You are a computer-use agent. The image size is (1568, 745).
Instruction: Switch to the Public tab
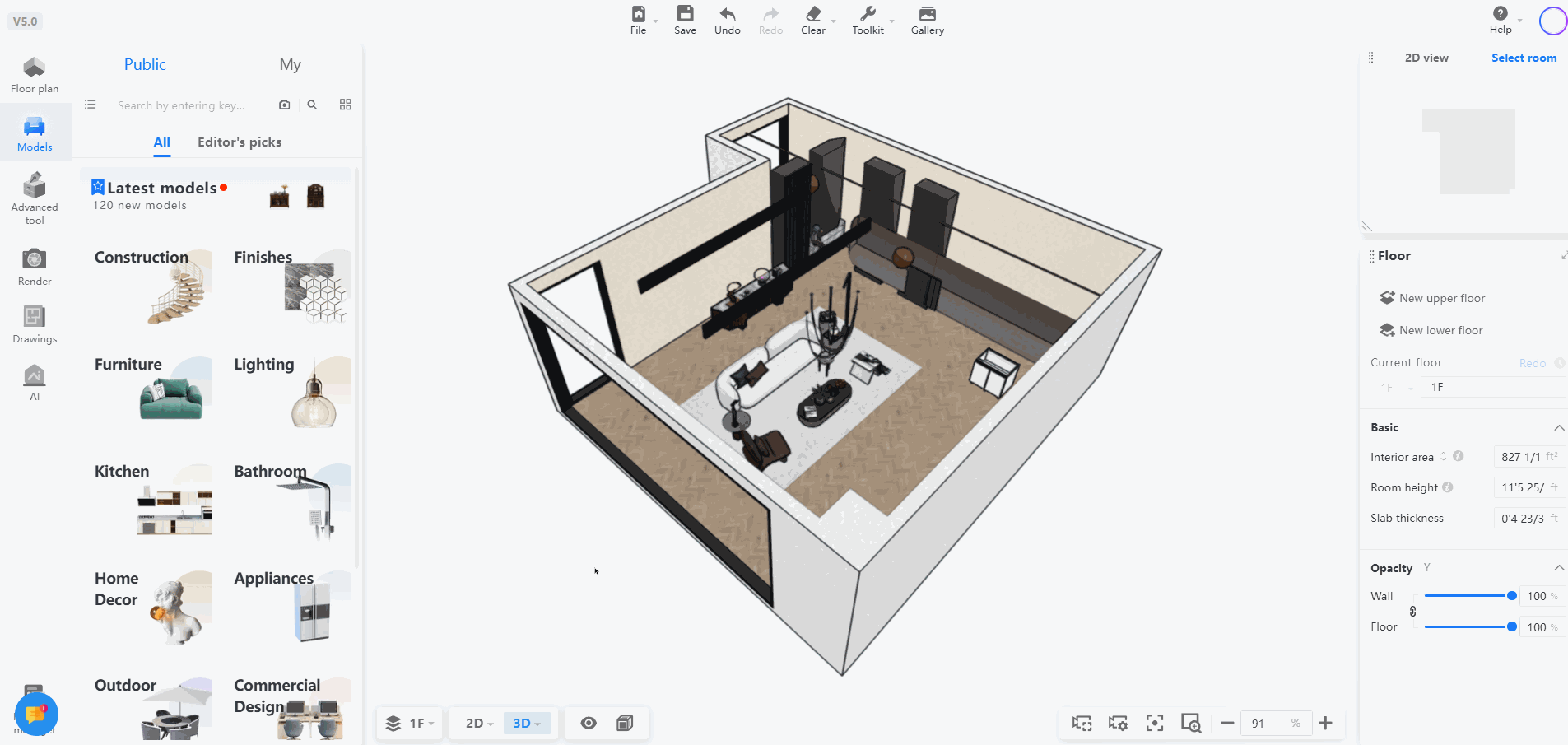tap(145, 64)
